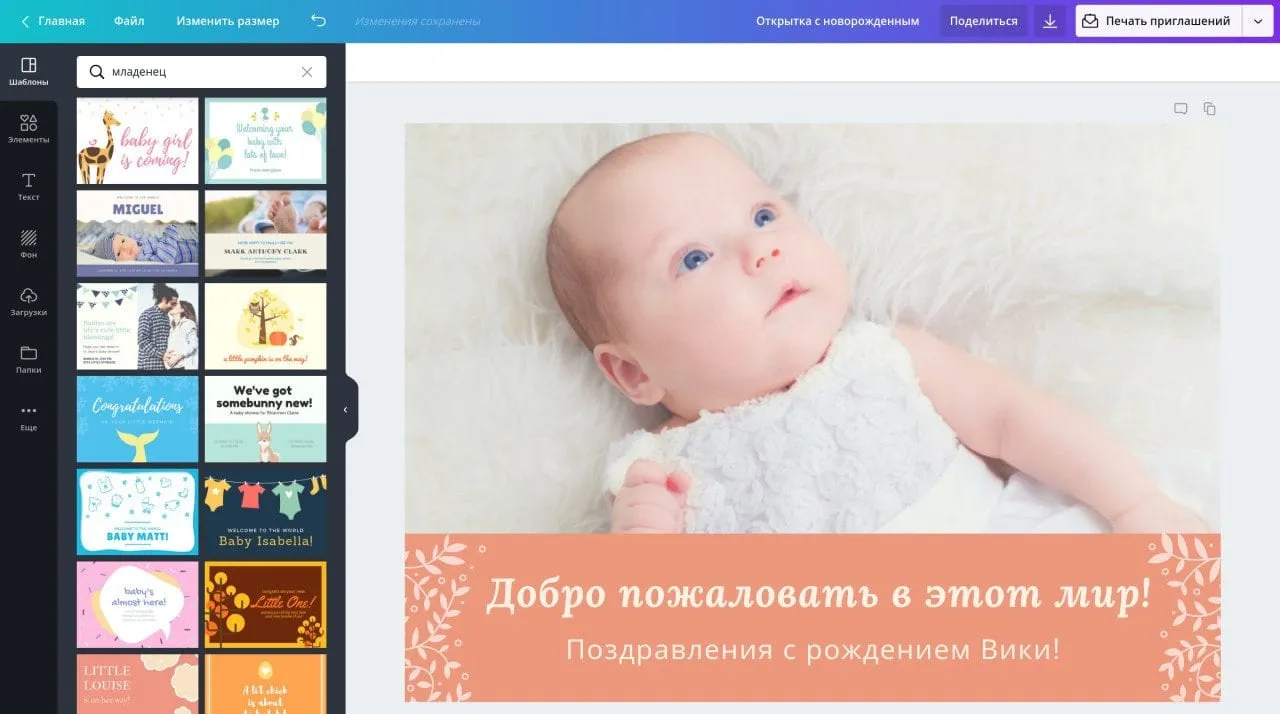Click the Поделиться share button
Image resolution: width=1280 pixels, height=714 pixels.
(983, 21)
